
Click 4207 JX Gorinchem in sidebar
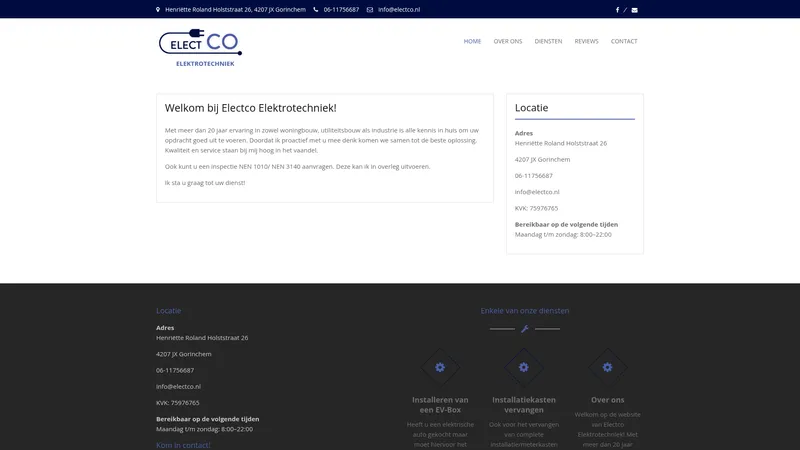point(542,160)
